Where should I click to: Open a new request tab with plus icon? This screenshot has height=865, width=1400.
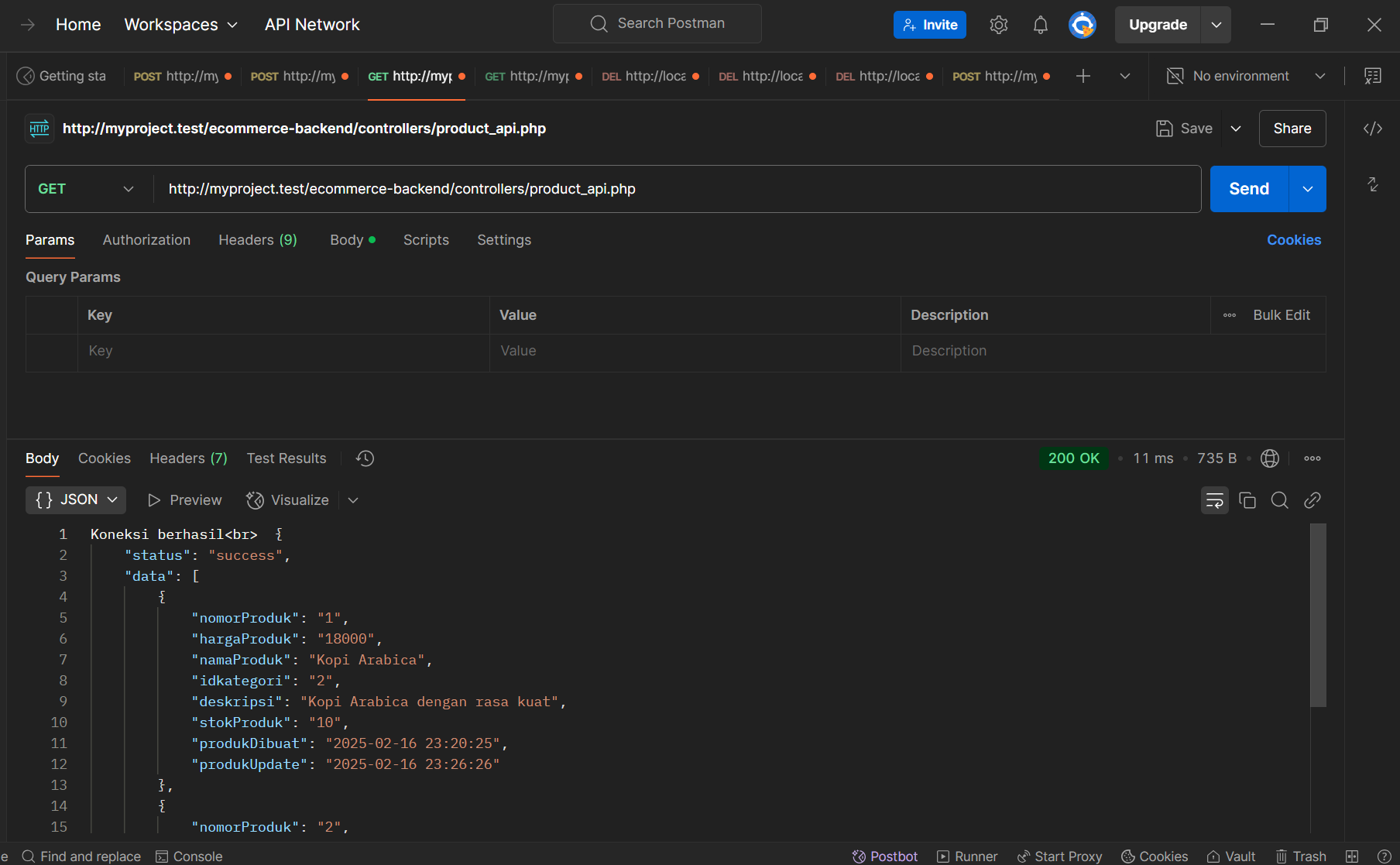point(1083,76)
